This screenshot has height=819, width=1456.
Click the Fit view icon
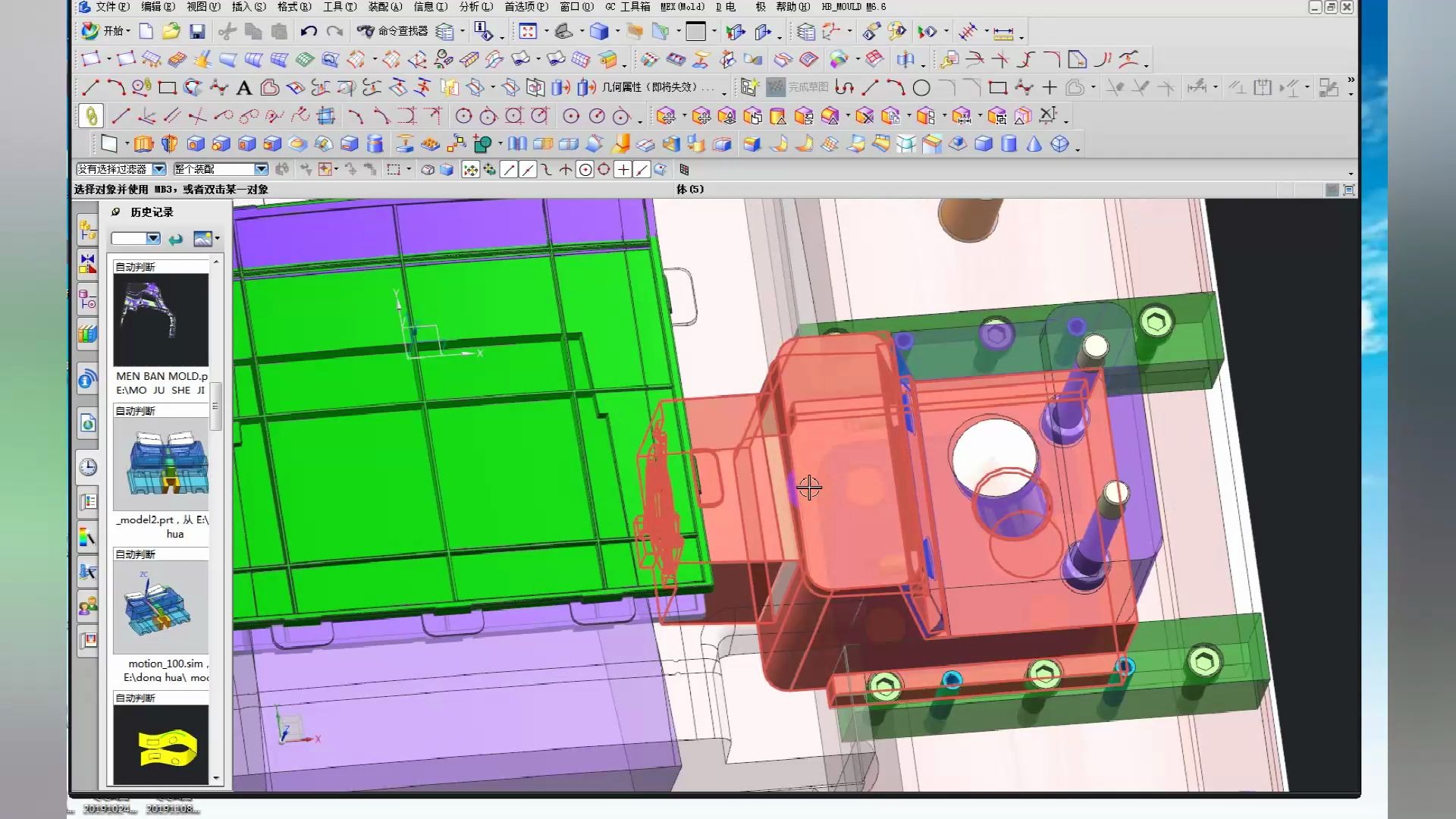[528, 31]
